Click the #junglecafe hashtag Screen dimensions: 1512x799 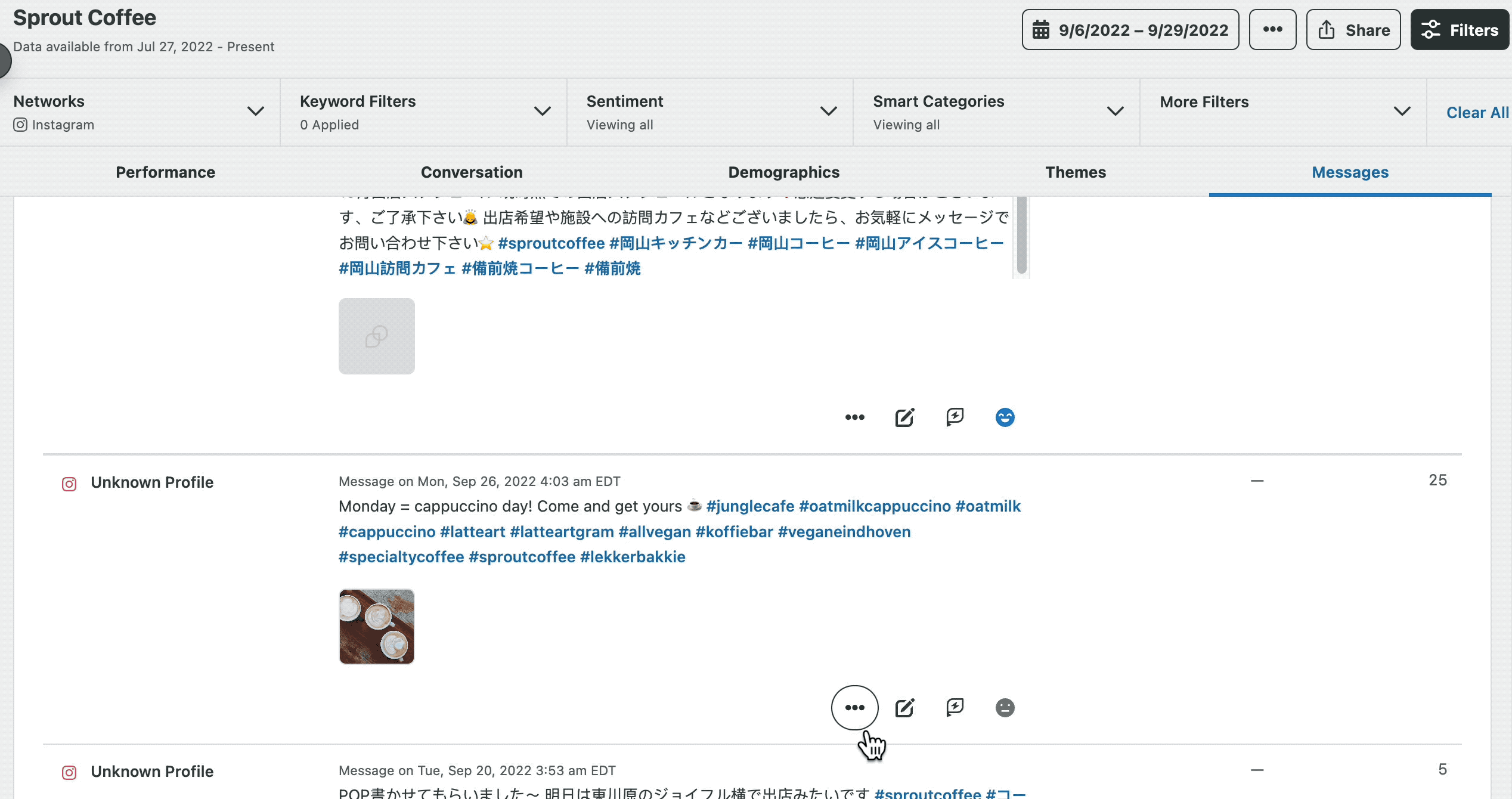[x=750, y=506]
